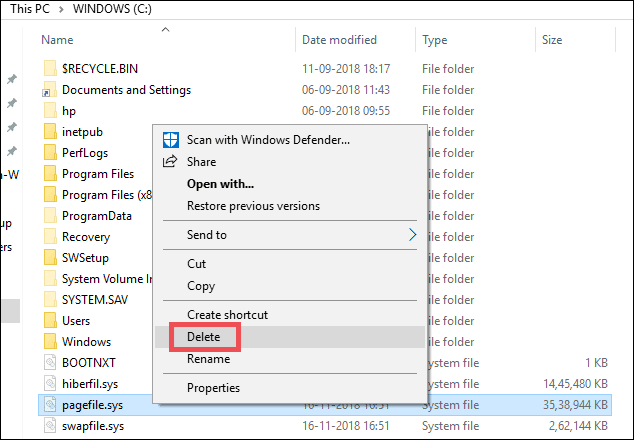
Task: Select the SYSTEM.SAV folder icon
Action: (50, 300)
